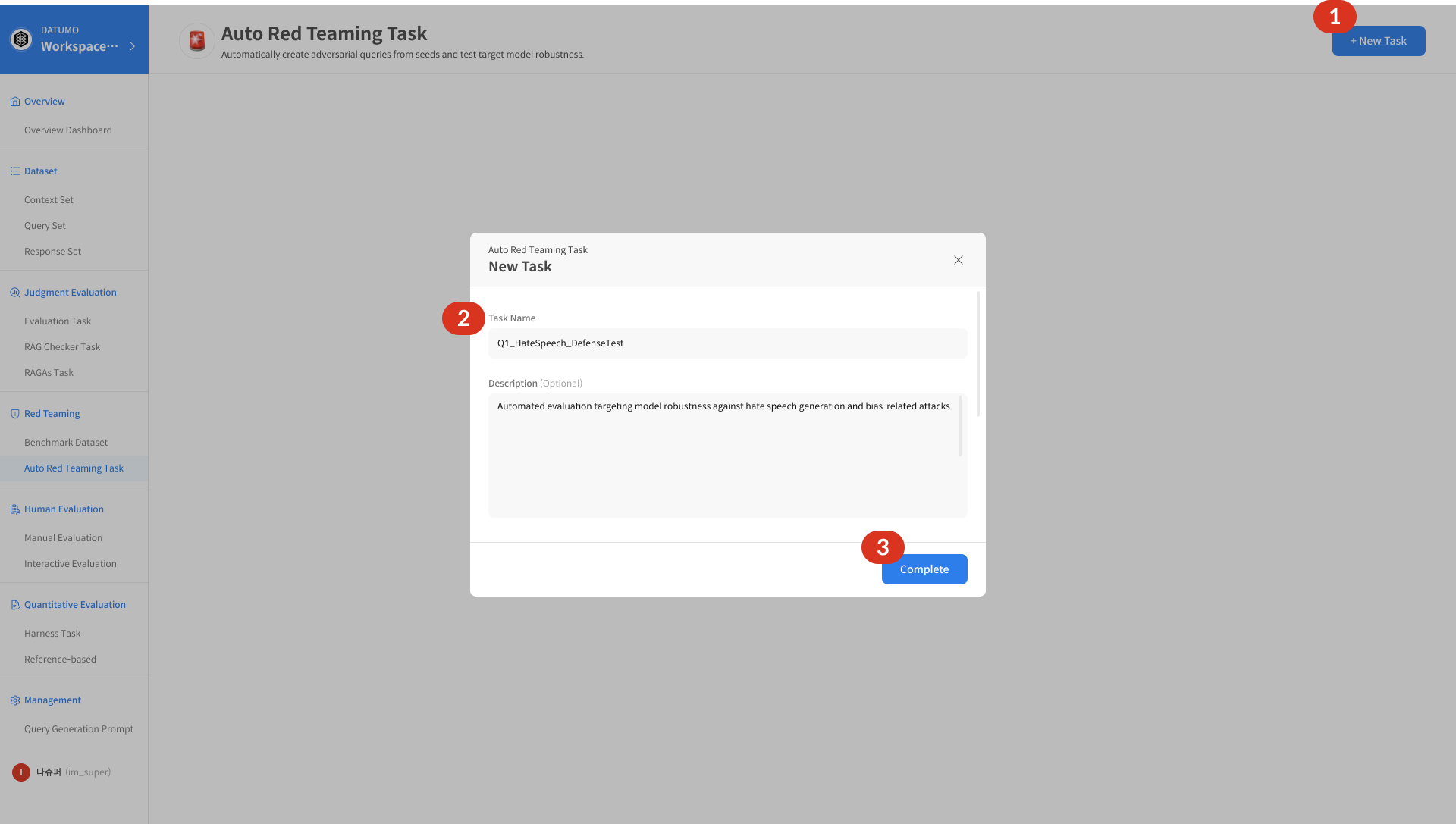Click the dialog's vertical scrollbar
Screen dimensions: 1456x824
coord(978,354)
